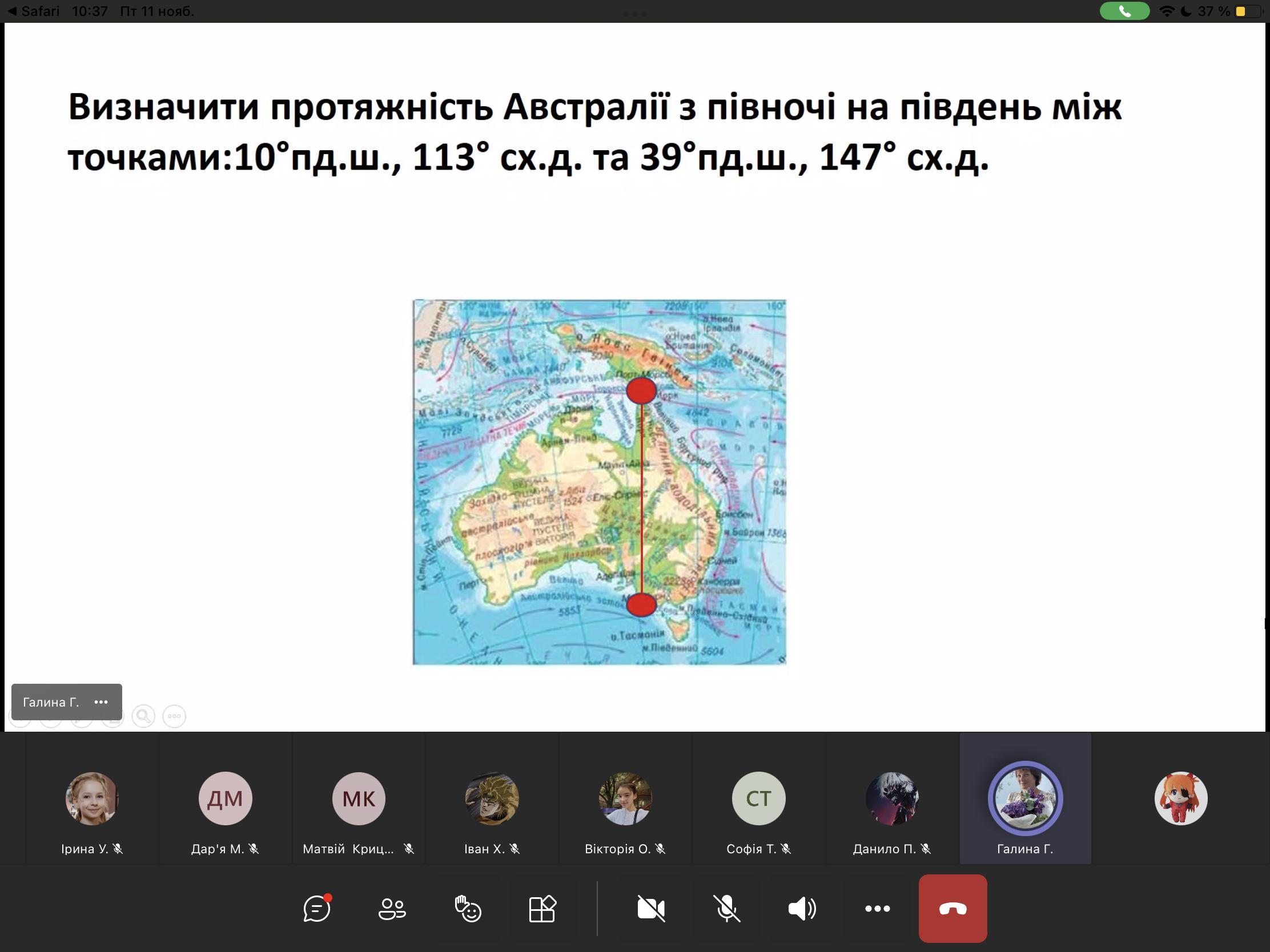This screenshot has height=952, width=1270.
Task: Click Галина Г. highlighted speaker tile
Action: point(1025,798)
